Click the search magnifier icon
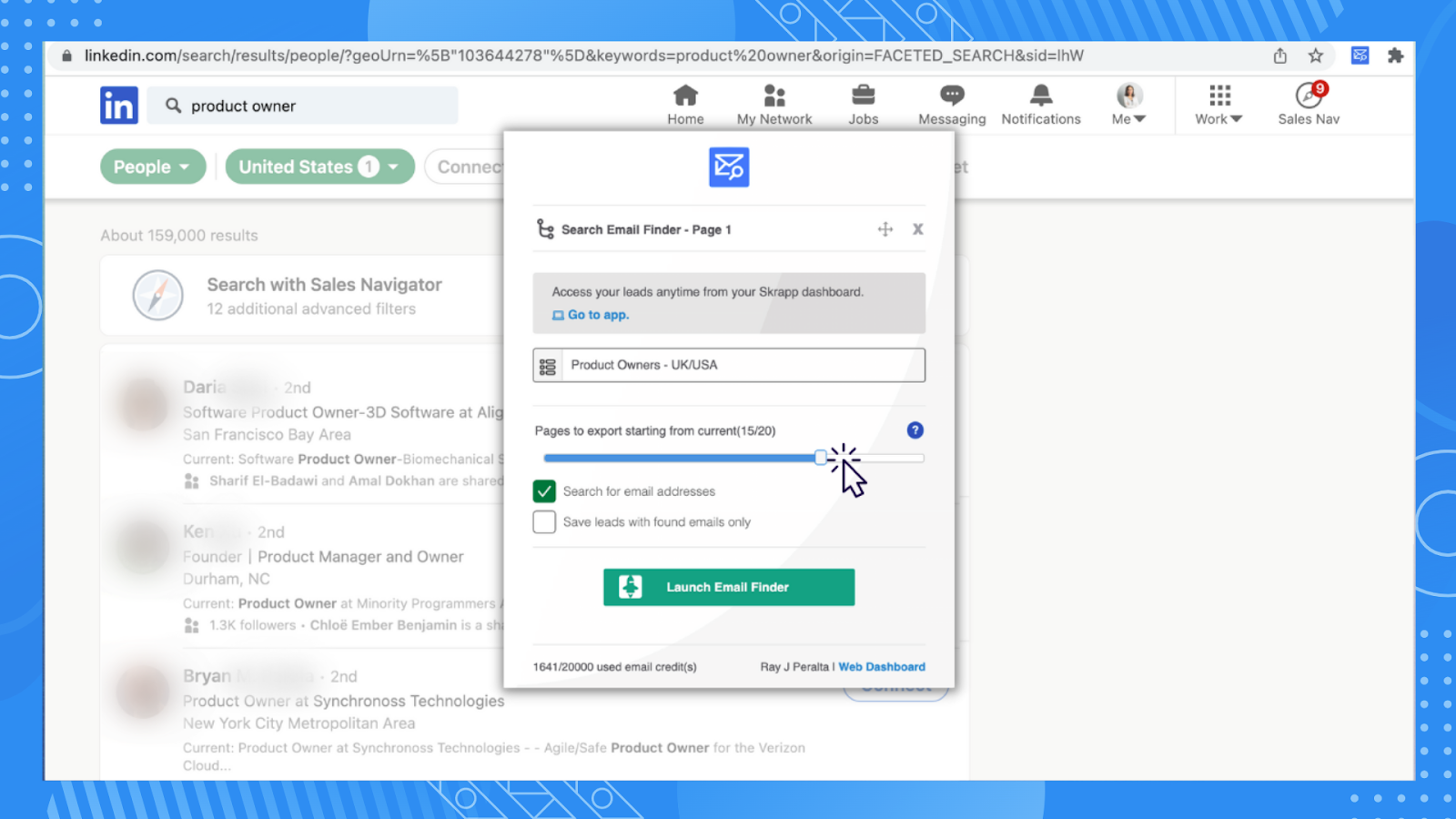1456x819 pixels. click(x=173, y=106)
